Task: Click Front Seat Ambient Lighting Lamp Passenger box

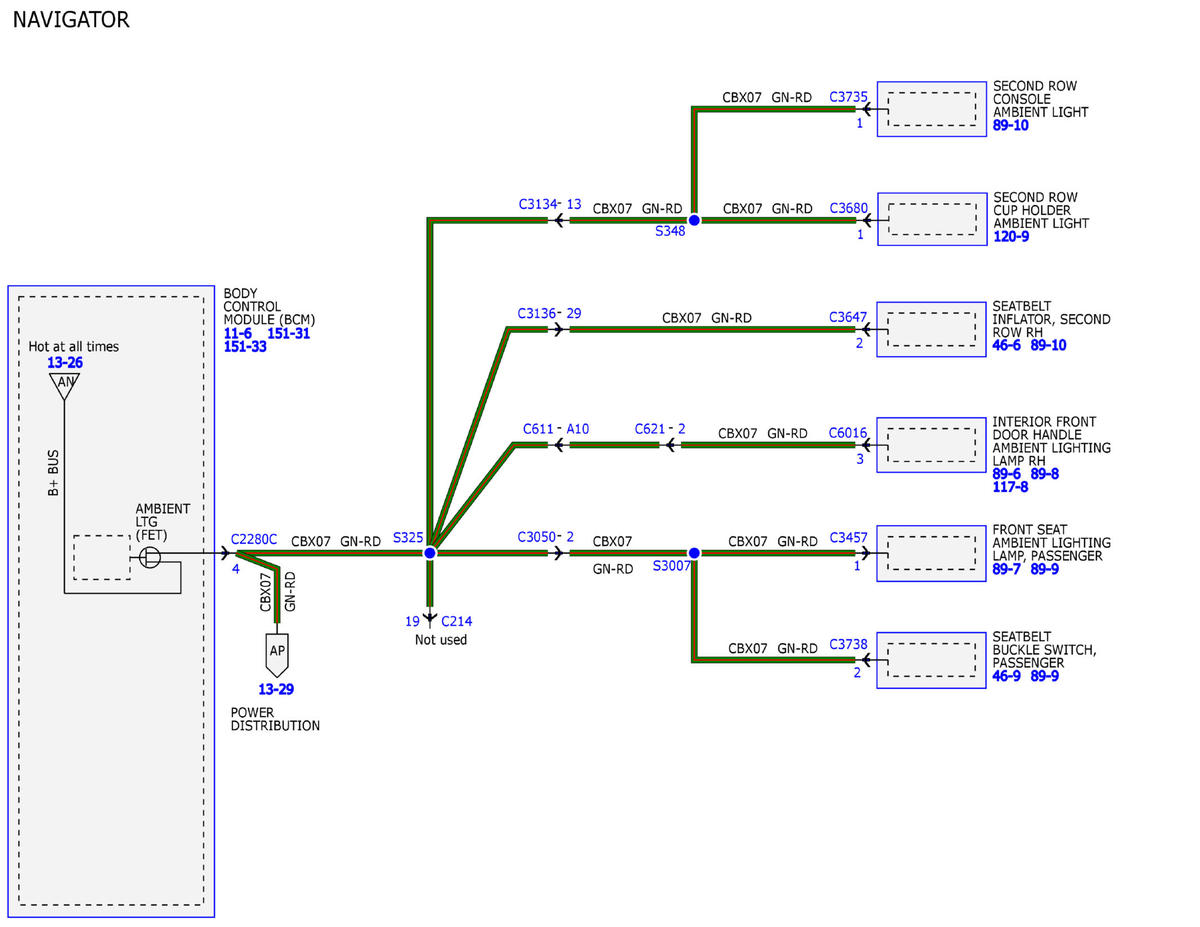Action: (x=932, y=553)
